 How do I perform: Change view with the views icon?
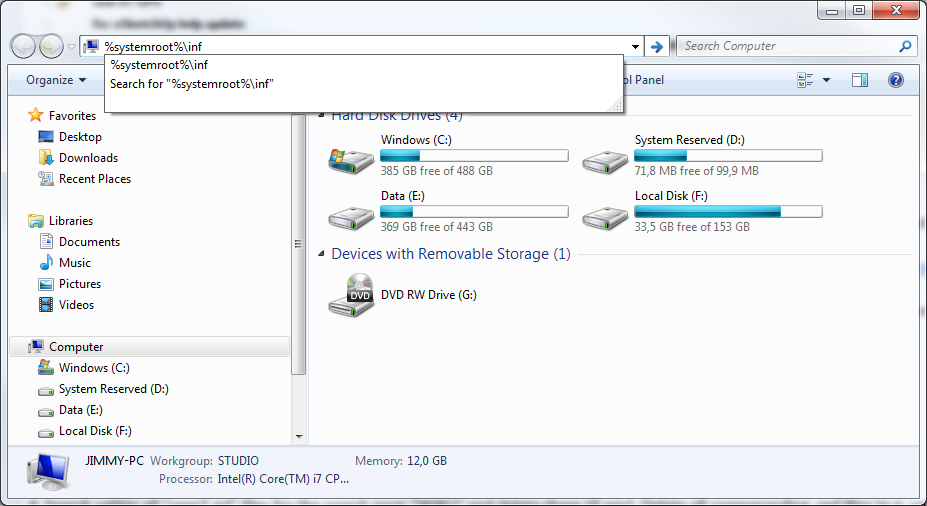click(x=805, y=80)
